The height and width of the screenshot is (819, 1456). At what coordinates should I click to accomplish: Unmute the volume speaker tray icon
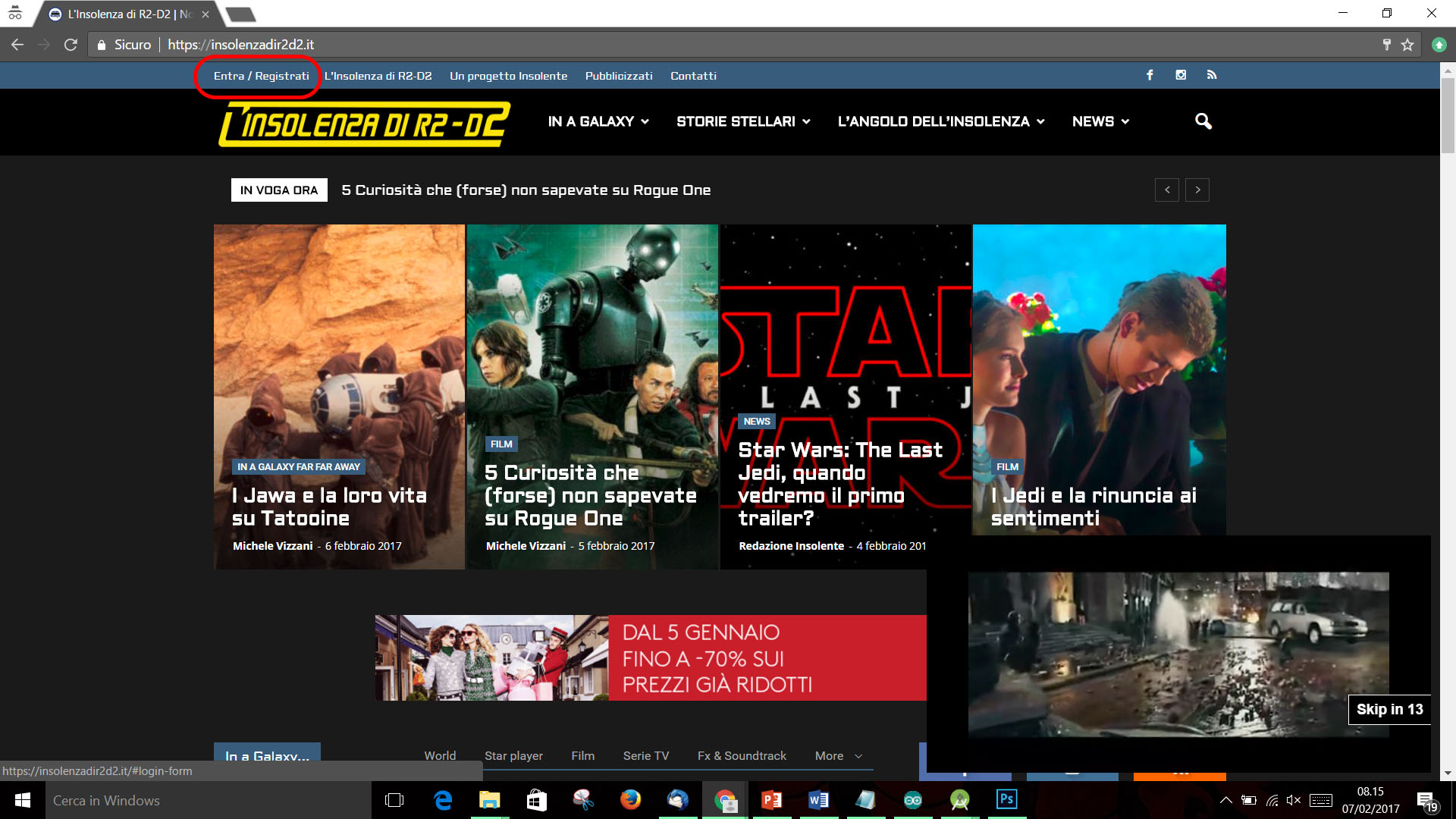tap(1294, 800)
